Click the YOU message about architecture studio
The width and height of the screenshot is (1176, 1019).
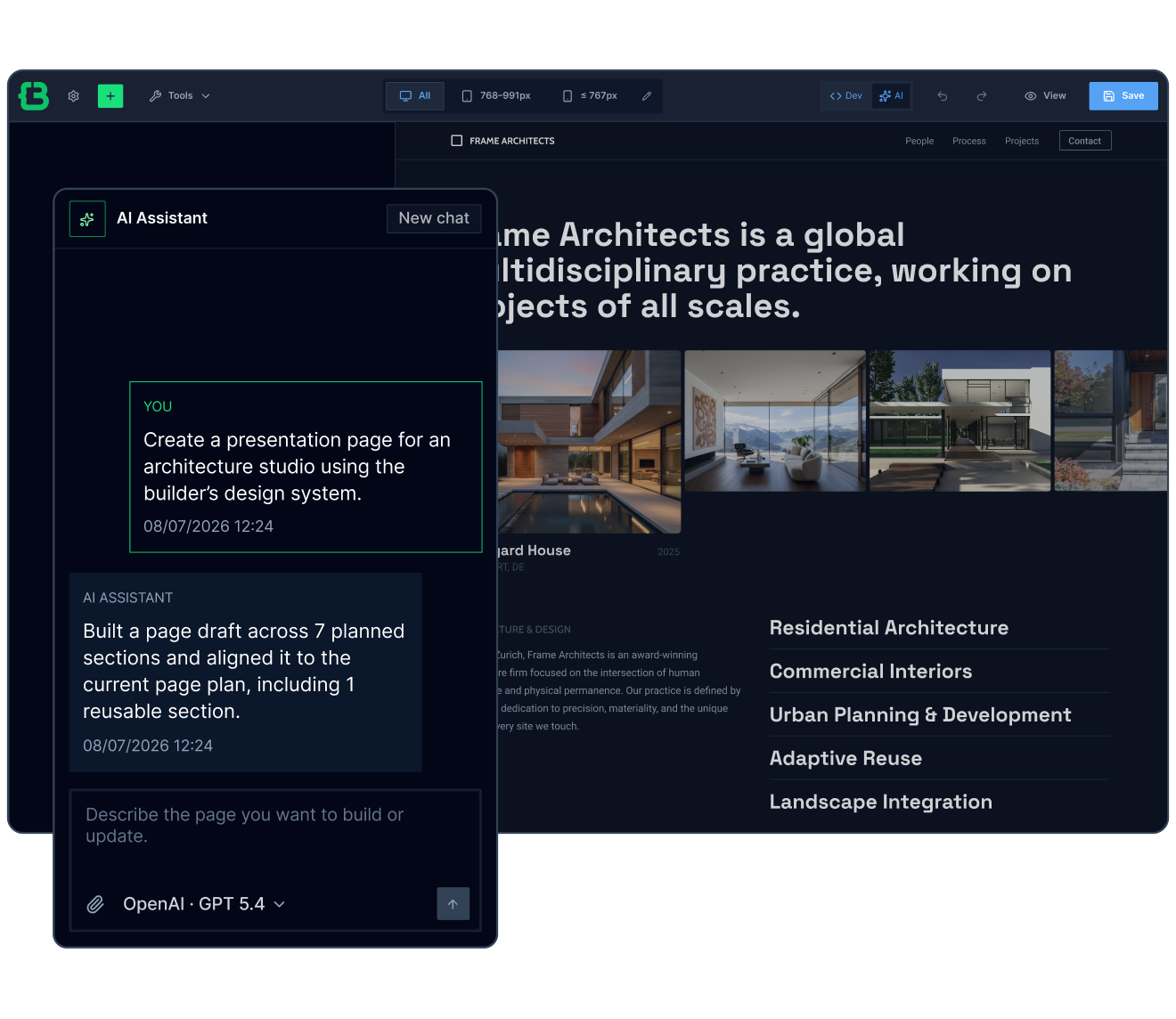(306, 467)
